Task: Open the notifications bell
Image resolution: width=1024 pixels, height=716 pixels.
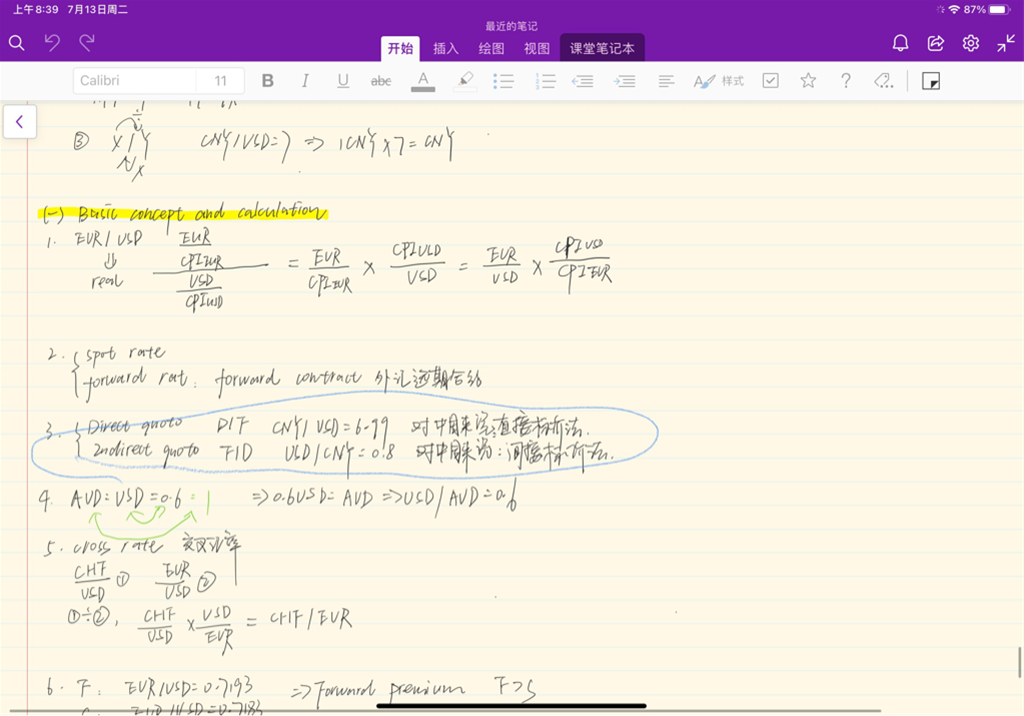Action: tap(900, 43)
